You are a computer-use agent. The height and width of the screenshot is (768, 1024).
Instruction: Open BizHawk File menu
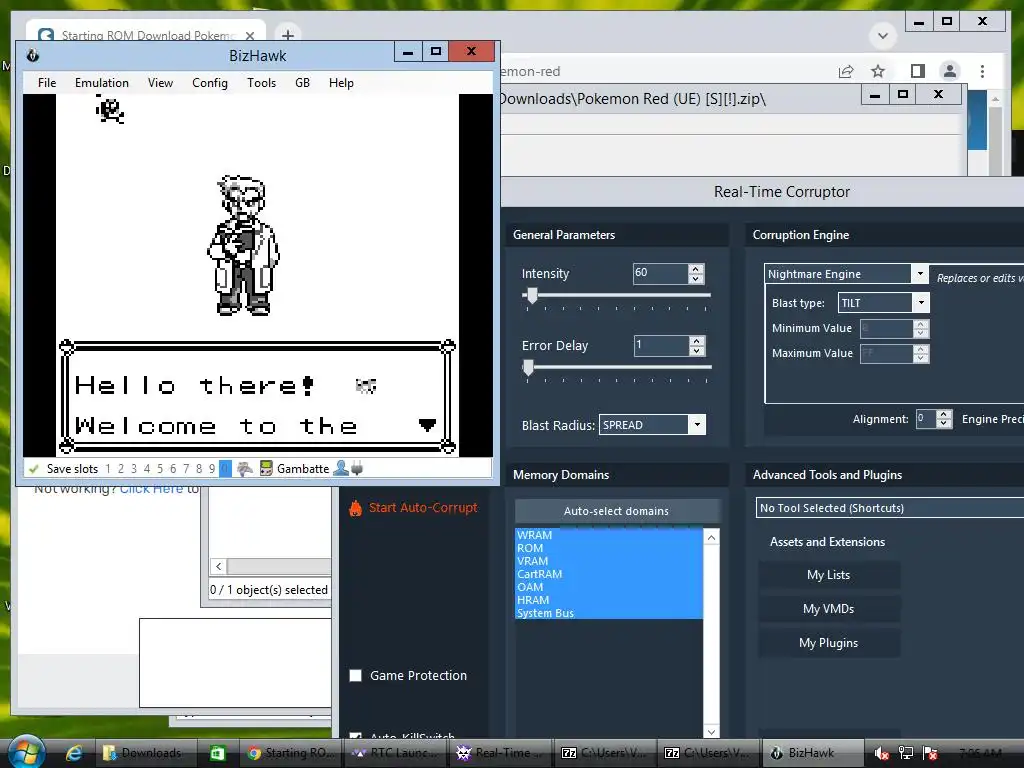47,83
